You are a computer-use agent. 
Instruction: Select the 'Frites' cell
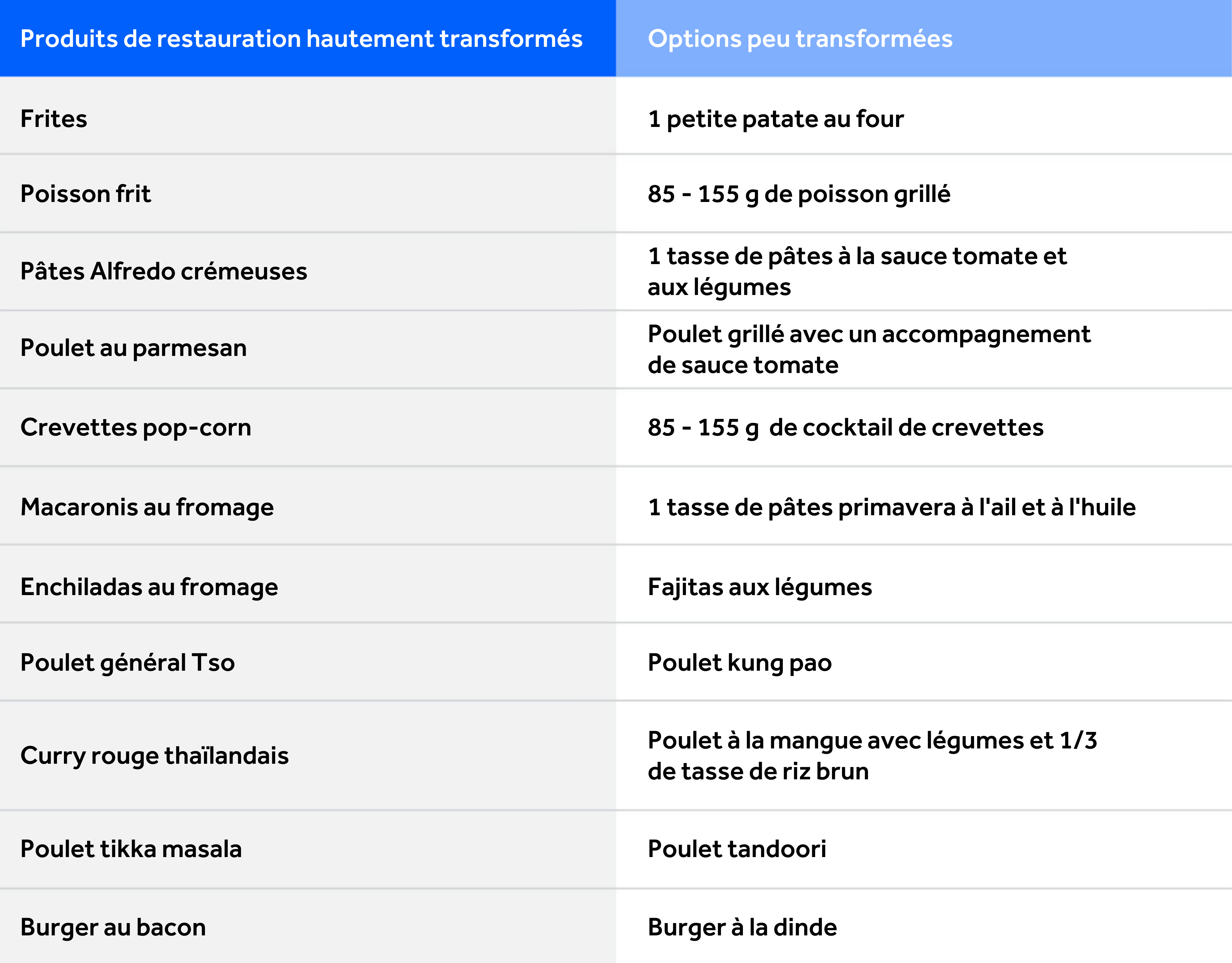tap(54, 119)
